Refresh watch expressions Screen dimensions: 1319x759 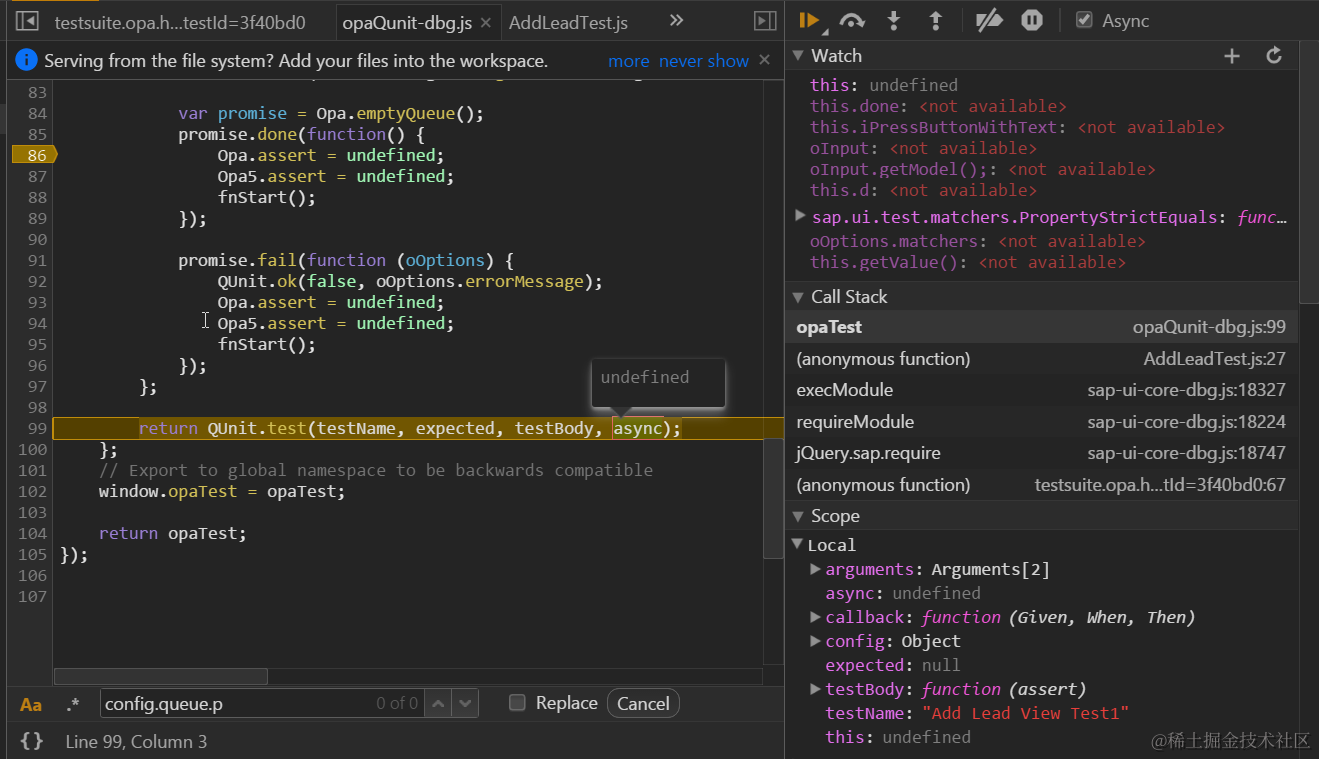point(1274,56)
